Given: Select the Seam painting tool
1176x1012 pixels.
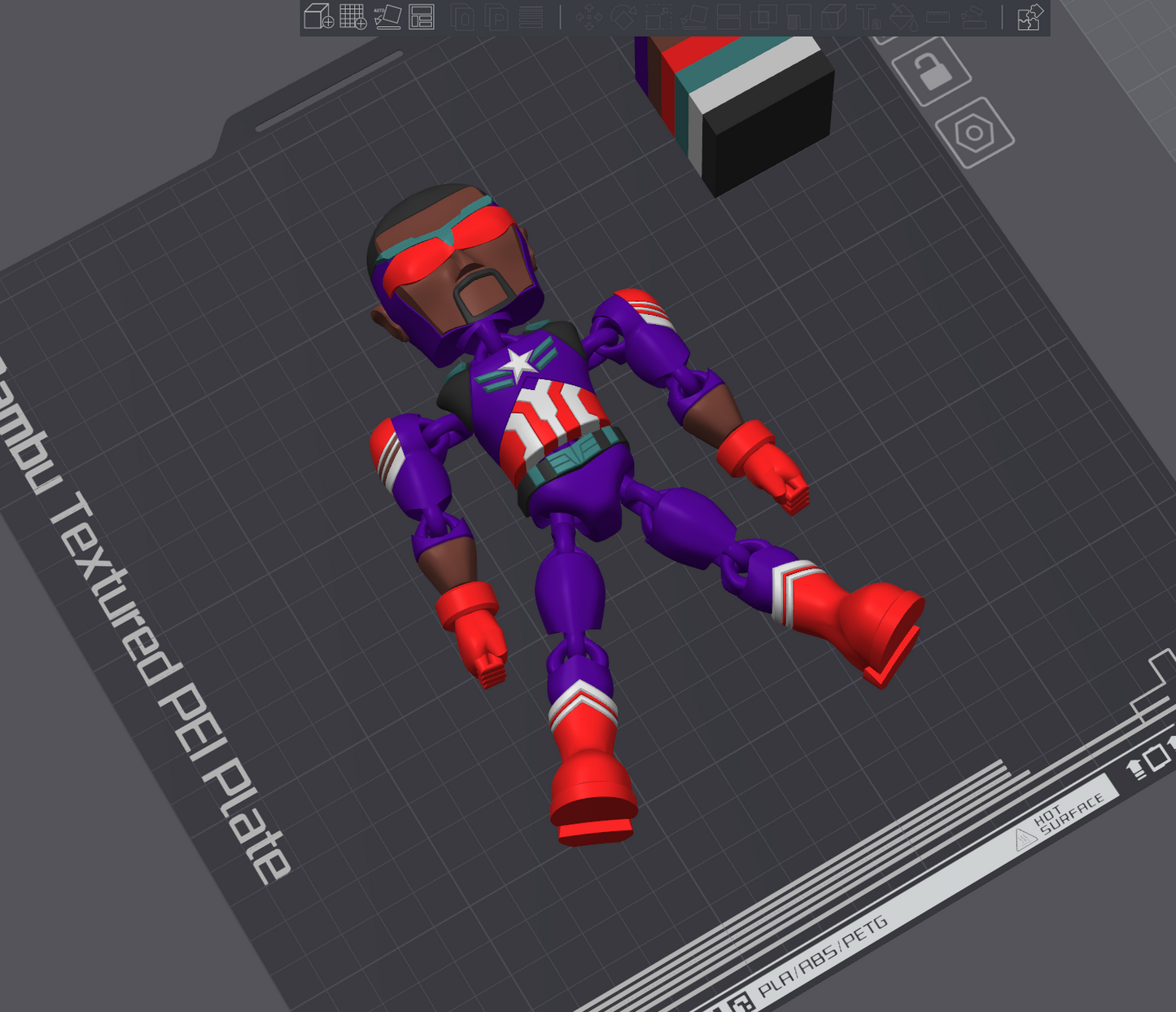Looking at the screenshot, I should pyautogui.click(x=833, y=17).
